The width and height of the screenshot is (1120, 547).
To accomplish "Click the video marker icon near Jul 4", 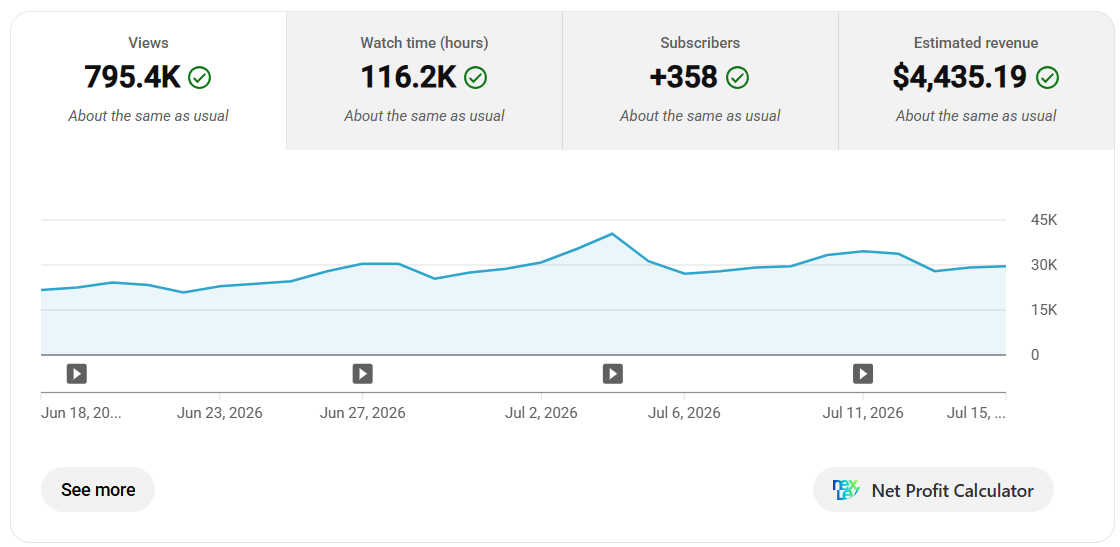I will 612,373.
